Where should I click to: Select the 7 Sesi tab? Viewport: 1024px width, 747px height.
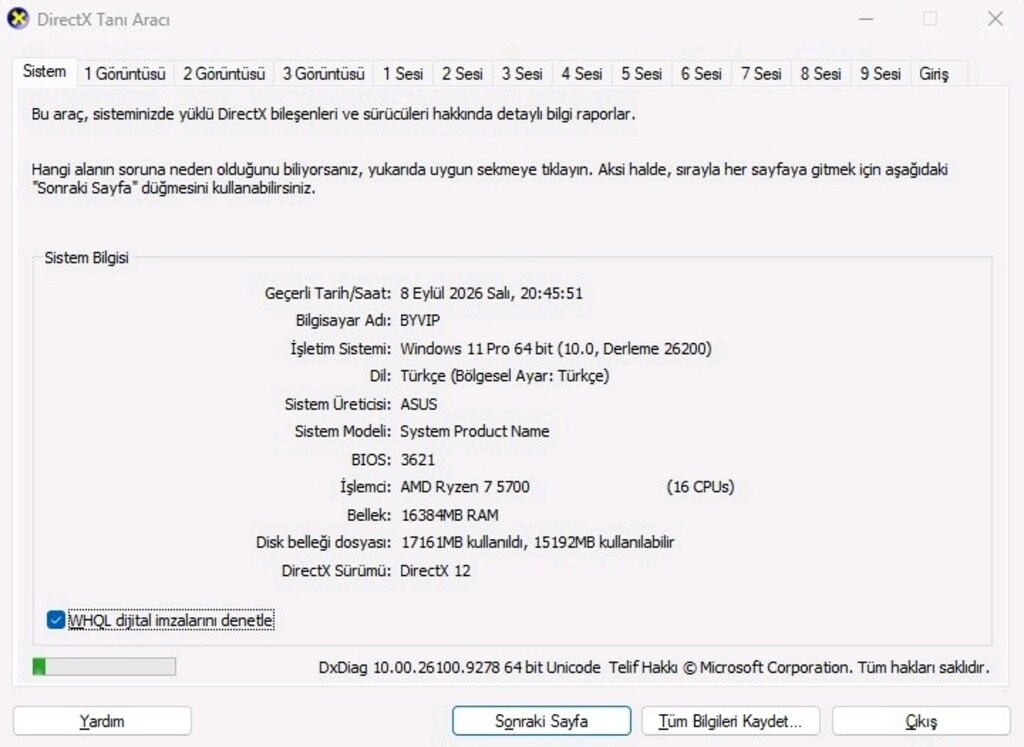pyautogui.click(x=761, y=74)
